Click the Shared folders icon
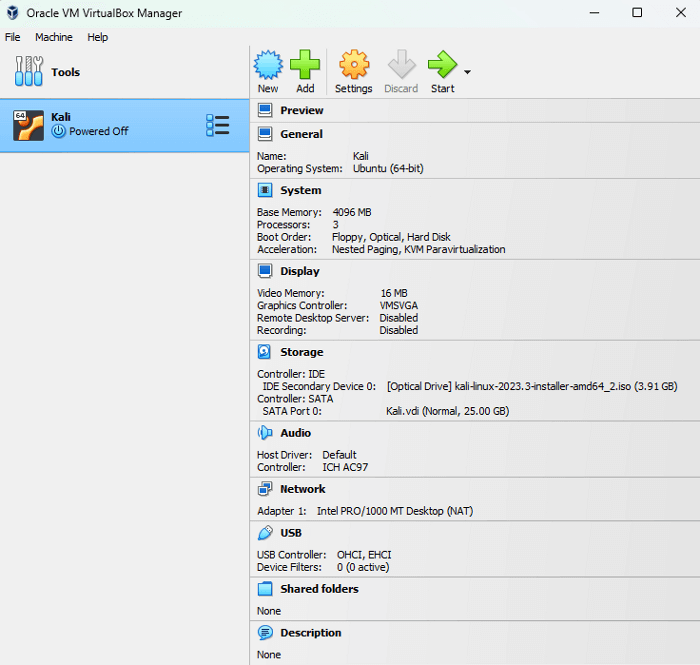This screenshot has height=665, width=700. pos(265,589)
